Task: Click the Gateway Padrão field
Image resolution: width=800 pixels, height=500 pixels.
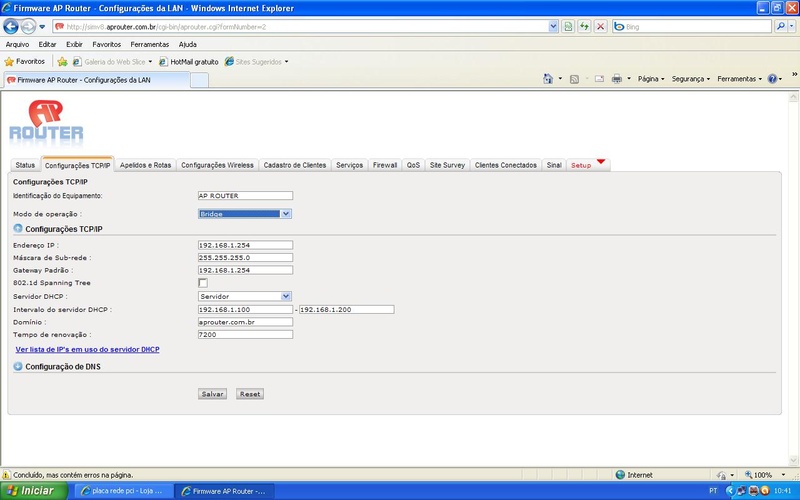Action: point(245,270)
